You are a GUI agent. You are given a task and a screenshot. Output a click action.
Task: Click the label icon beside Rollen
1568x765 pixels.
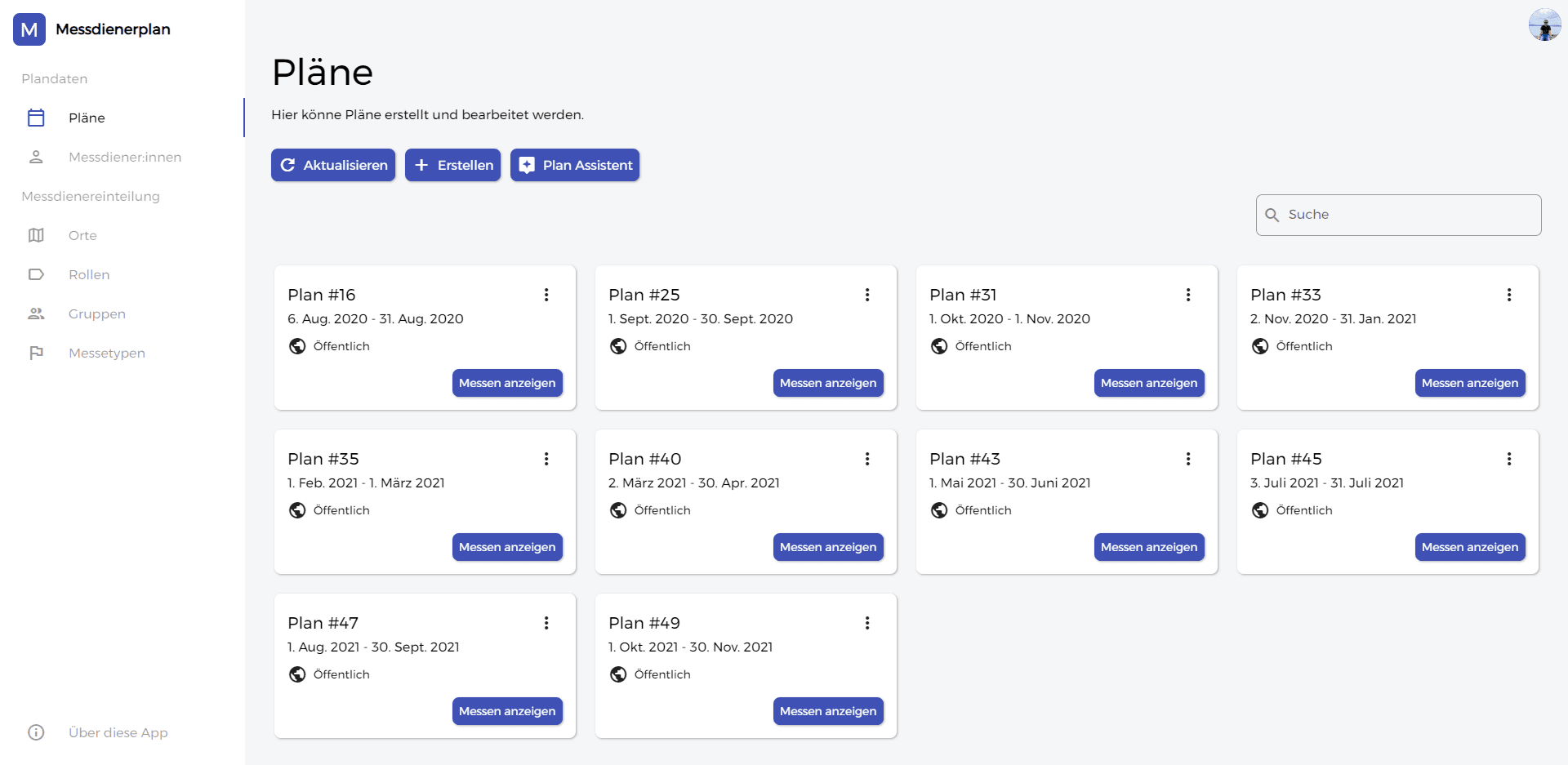[x=36, y=274]
